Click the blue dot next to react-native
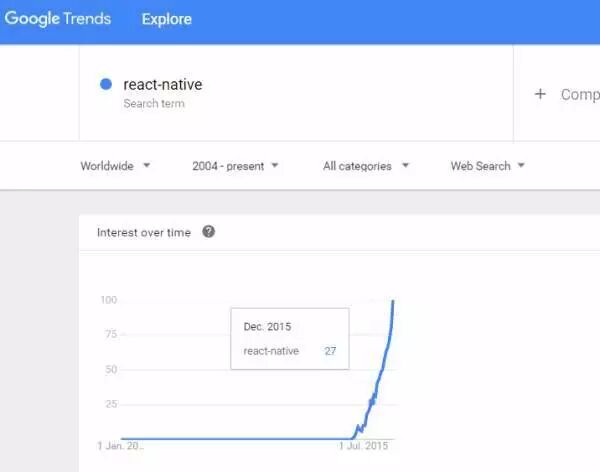Image resolution: width=600 pixels, height=472 pixels. 106,84
